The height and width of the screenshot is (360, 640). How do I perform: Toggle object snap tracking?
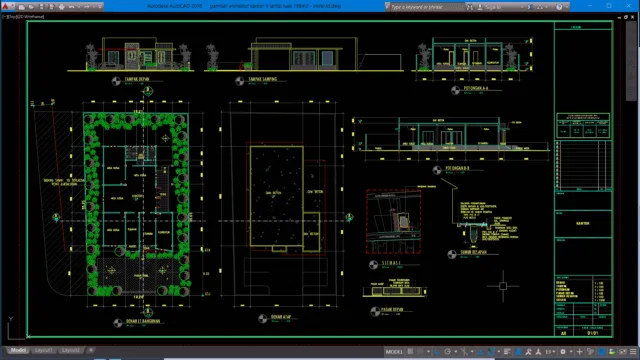[x=481, y=351]
